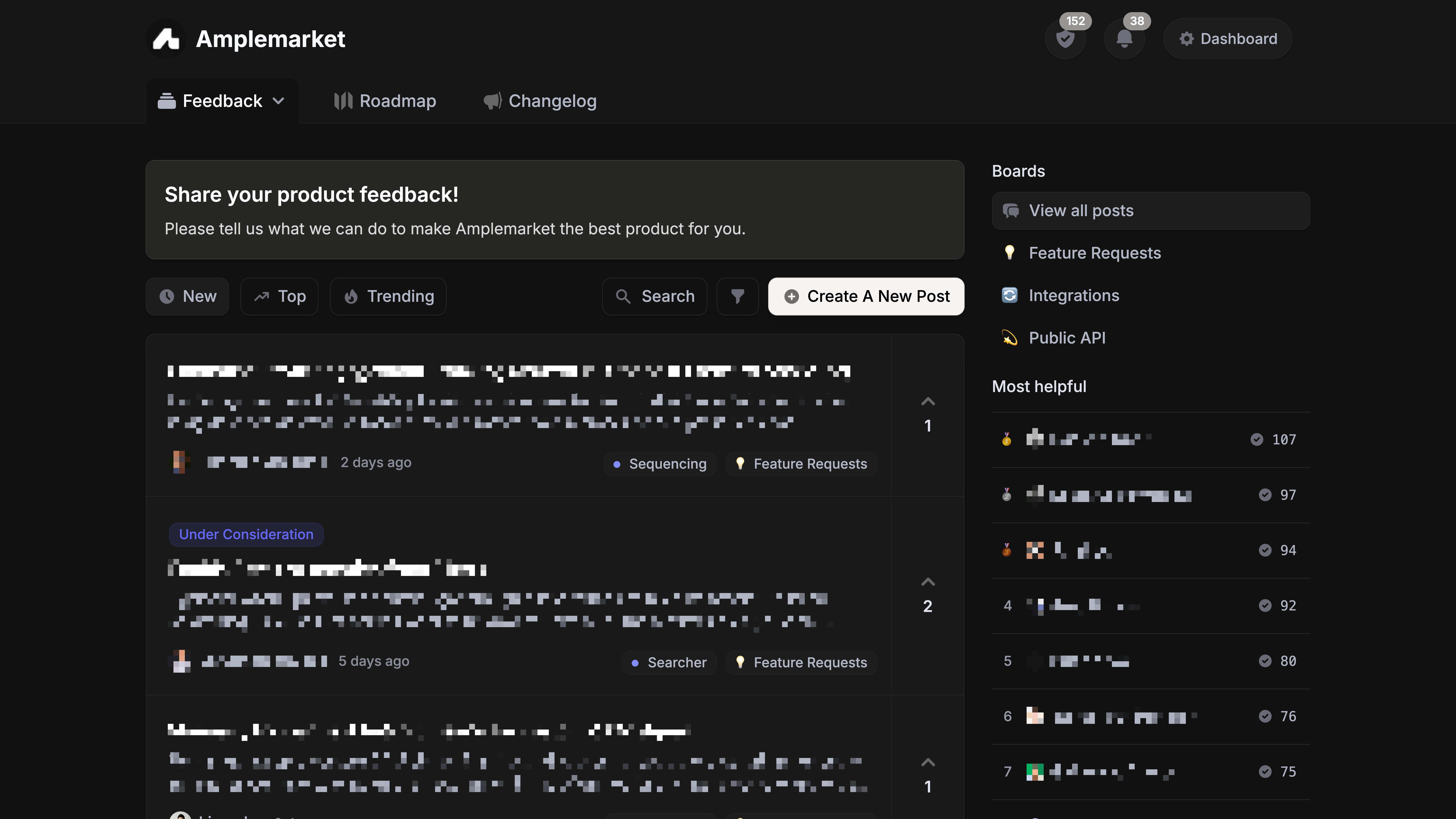Image resolution: width=1456 pixels, height=819 pixels.
Task: Select the Sequencing tag on the first post
Action: point(660,464)
